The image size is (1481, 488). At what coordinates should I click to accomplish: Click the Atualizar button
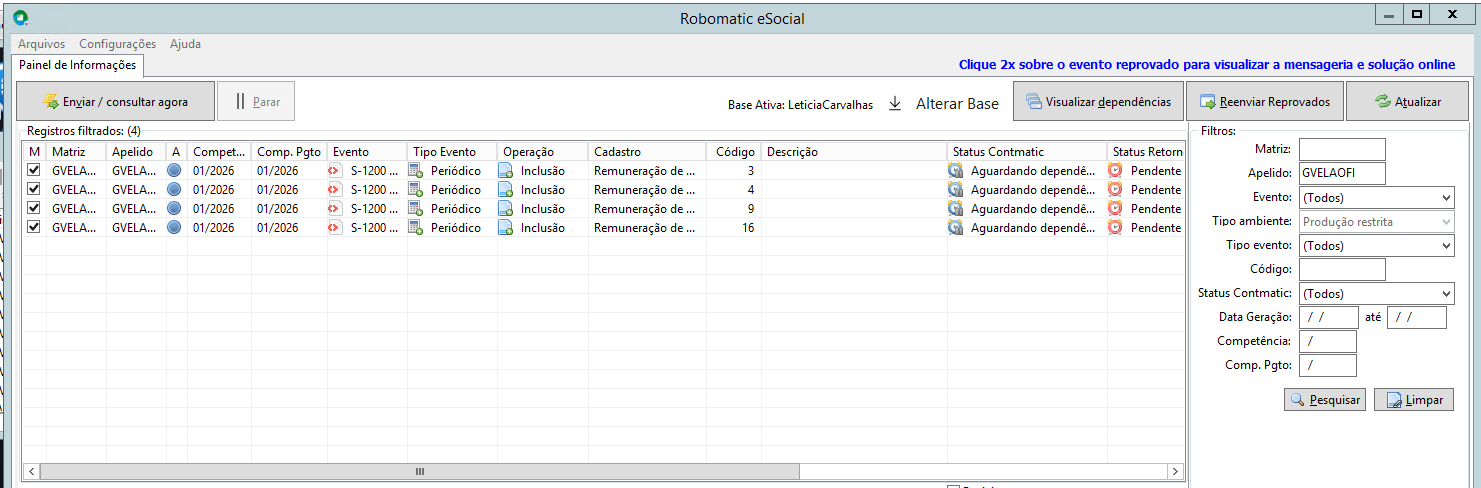click(x=1407, y=101)
